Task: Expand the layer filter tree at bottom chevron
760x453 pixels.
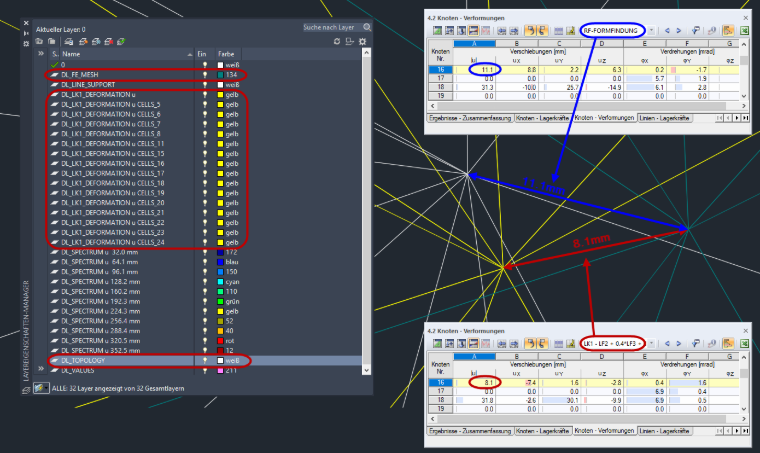Action: (x=41, y=369)
